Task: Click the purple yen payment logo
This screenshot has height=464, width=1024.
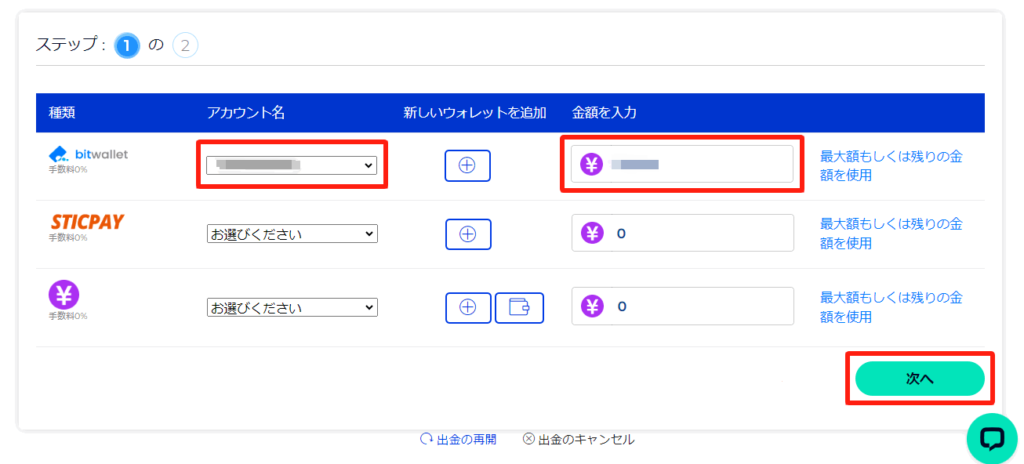Action: click(64, 294)
